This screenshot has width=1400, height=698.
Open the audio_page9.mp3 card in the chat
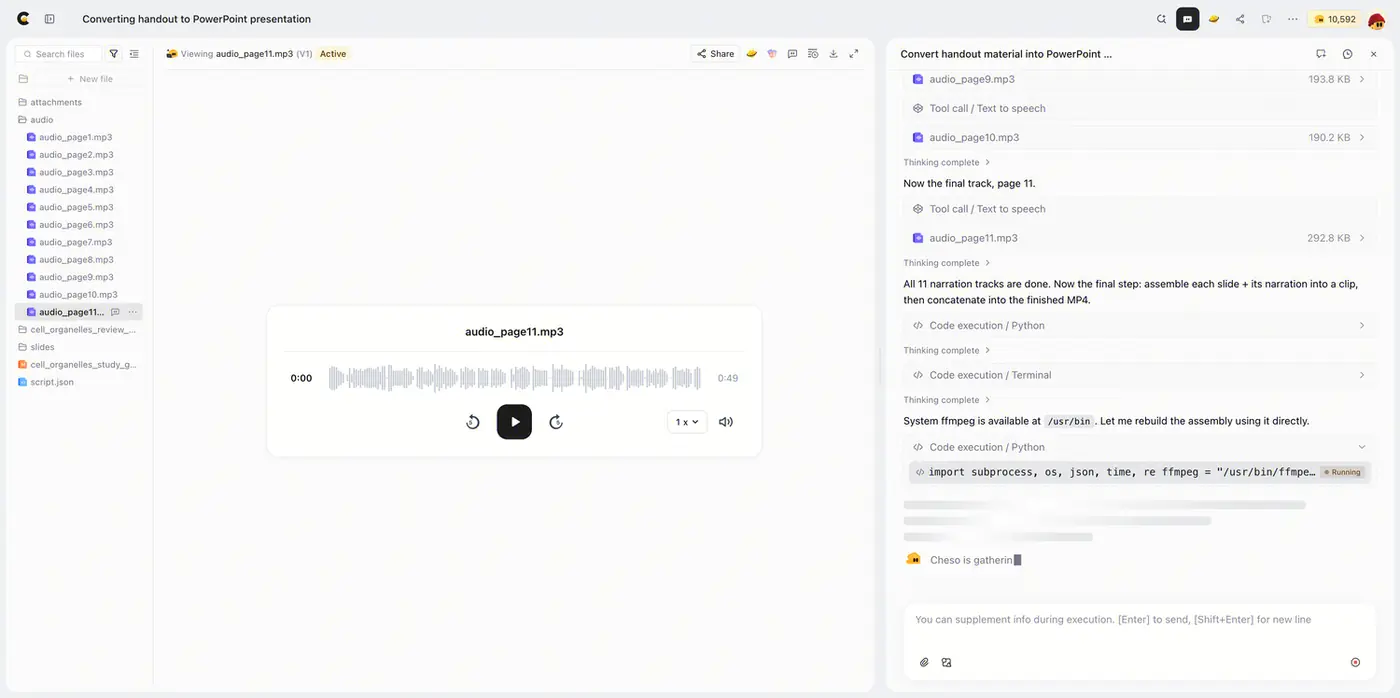click(1139, 79)
